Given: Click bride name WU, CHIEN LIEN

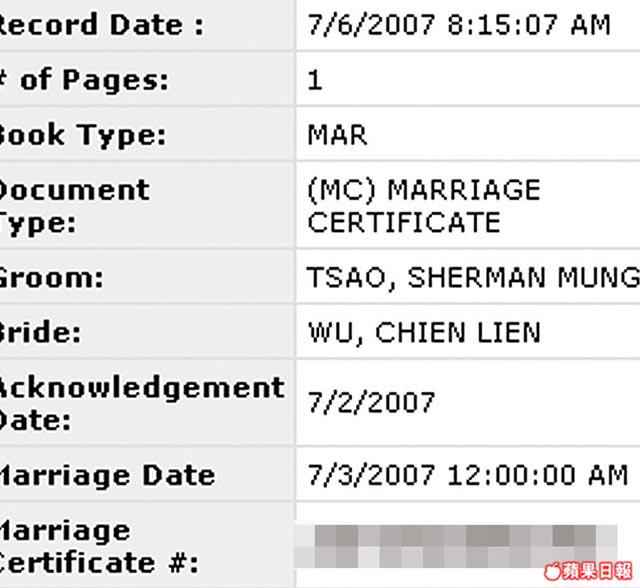Looking at the screenshot, I should (x=424, y=333).
